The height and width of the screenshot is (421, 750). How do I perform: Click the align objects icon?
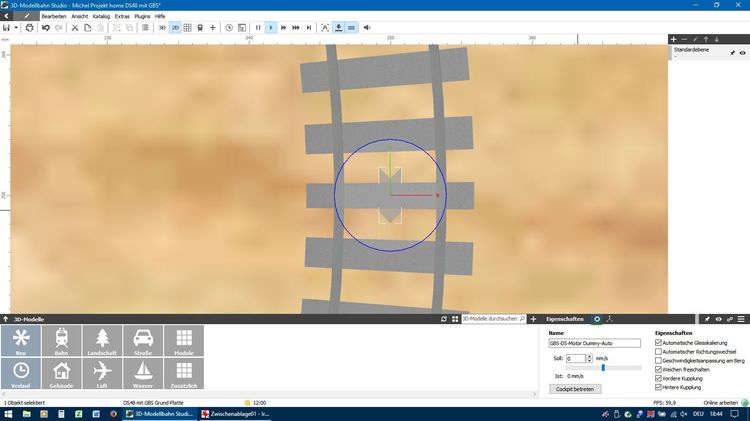[x=145, y=28]
